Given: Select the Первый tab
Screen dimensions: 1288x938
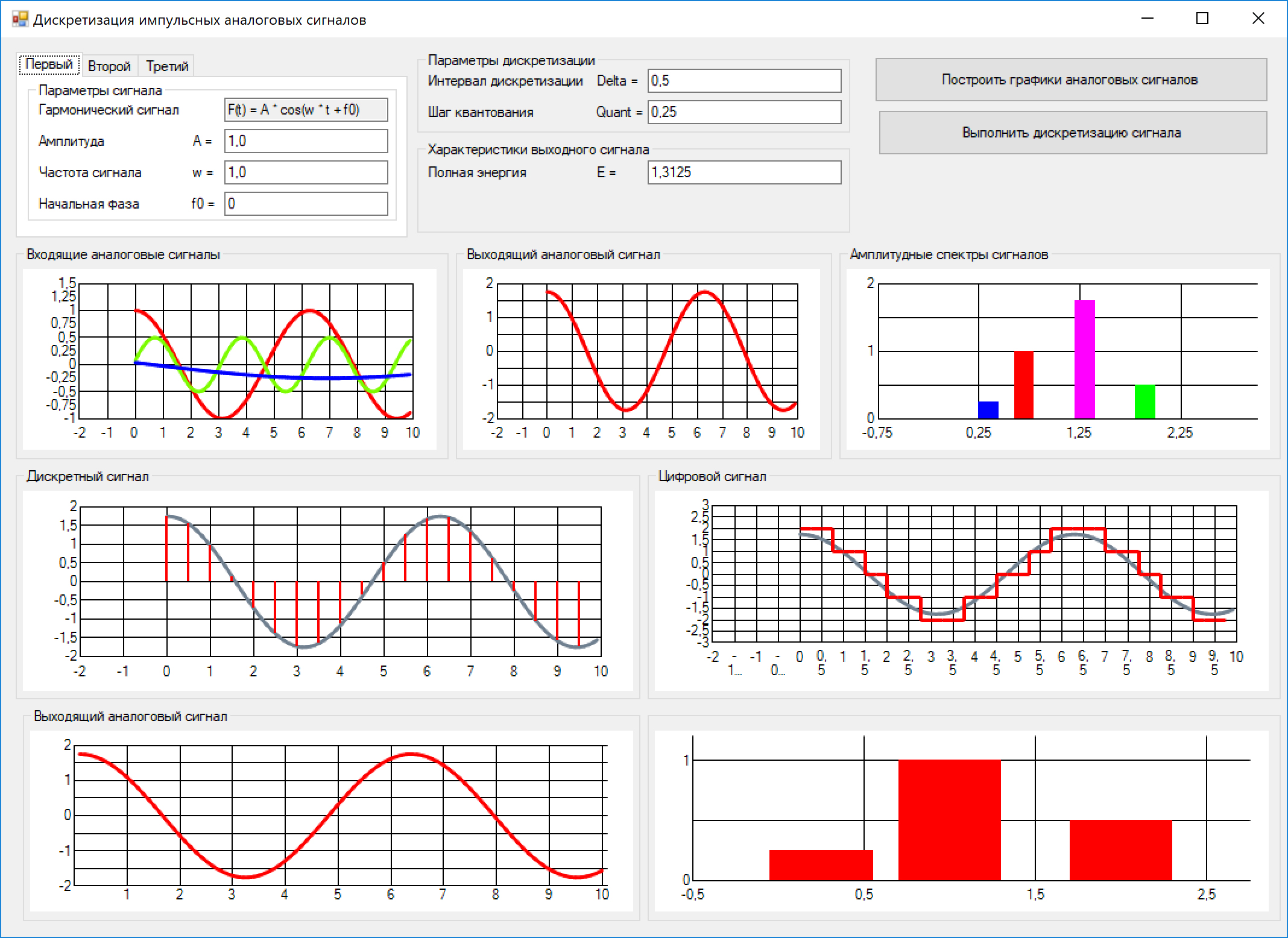Looking at the screenshot, I should 49,65.
